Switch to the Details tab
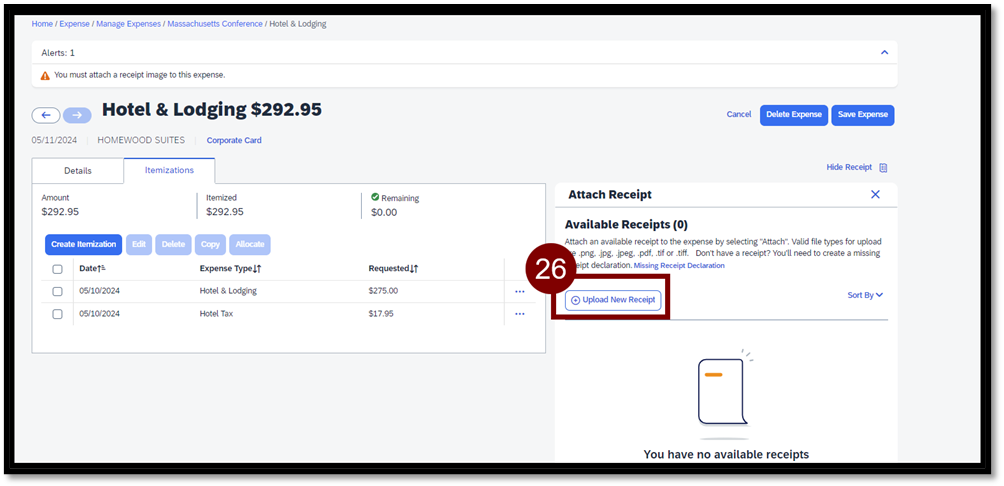1004x486 pixels. (x=78, y=171)
